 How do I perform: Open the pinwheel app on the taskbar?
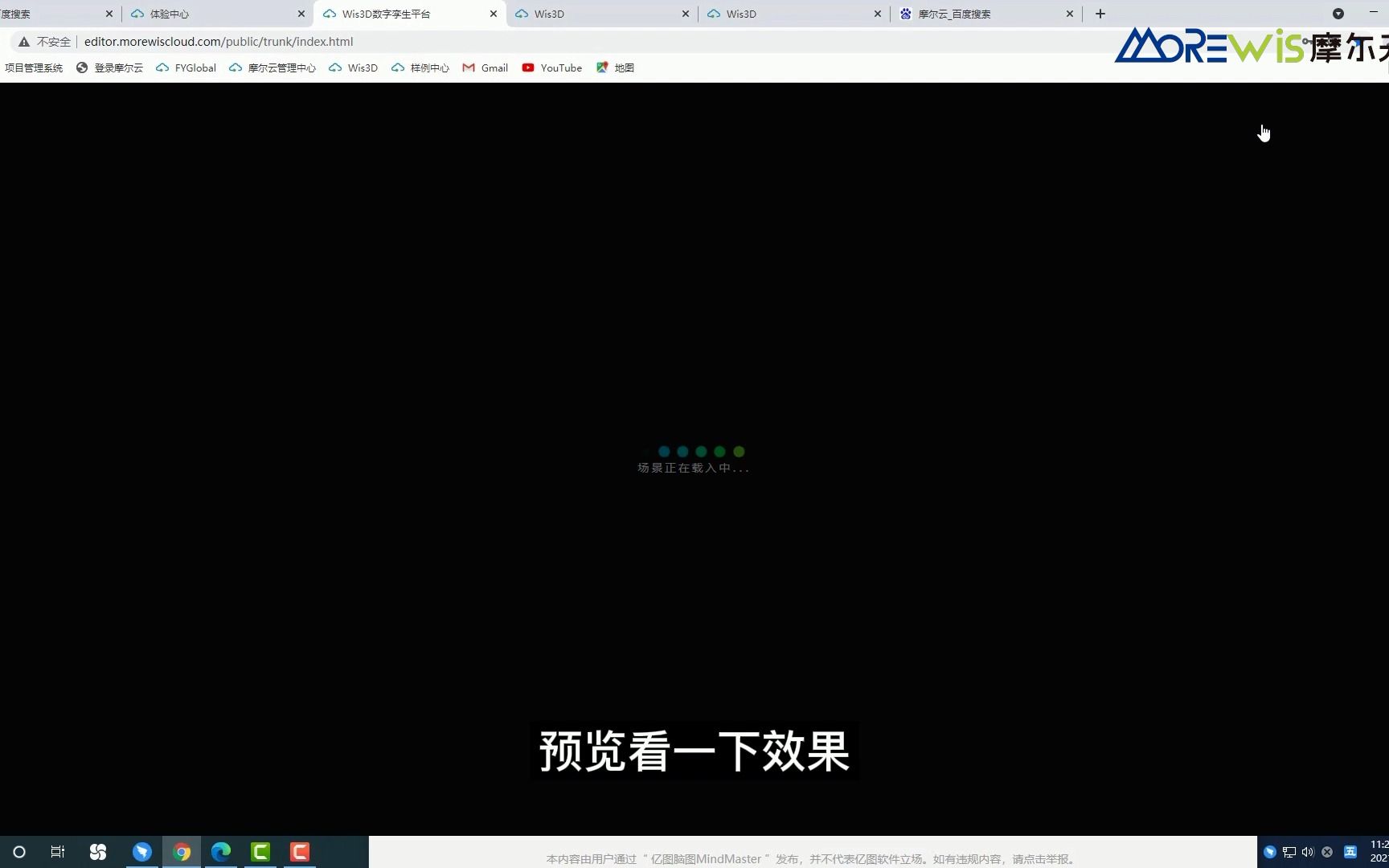tap(98, 852)
